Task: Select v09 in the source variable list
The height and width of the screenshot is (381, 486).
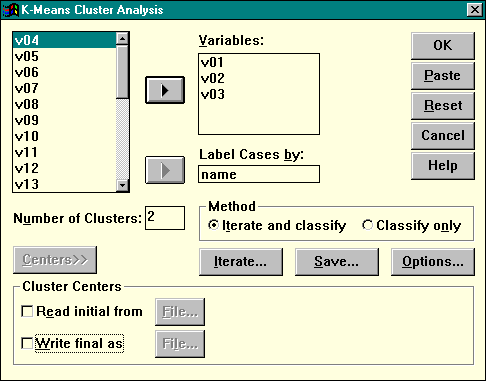Action: [x=64, y=120]
